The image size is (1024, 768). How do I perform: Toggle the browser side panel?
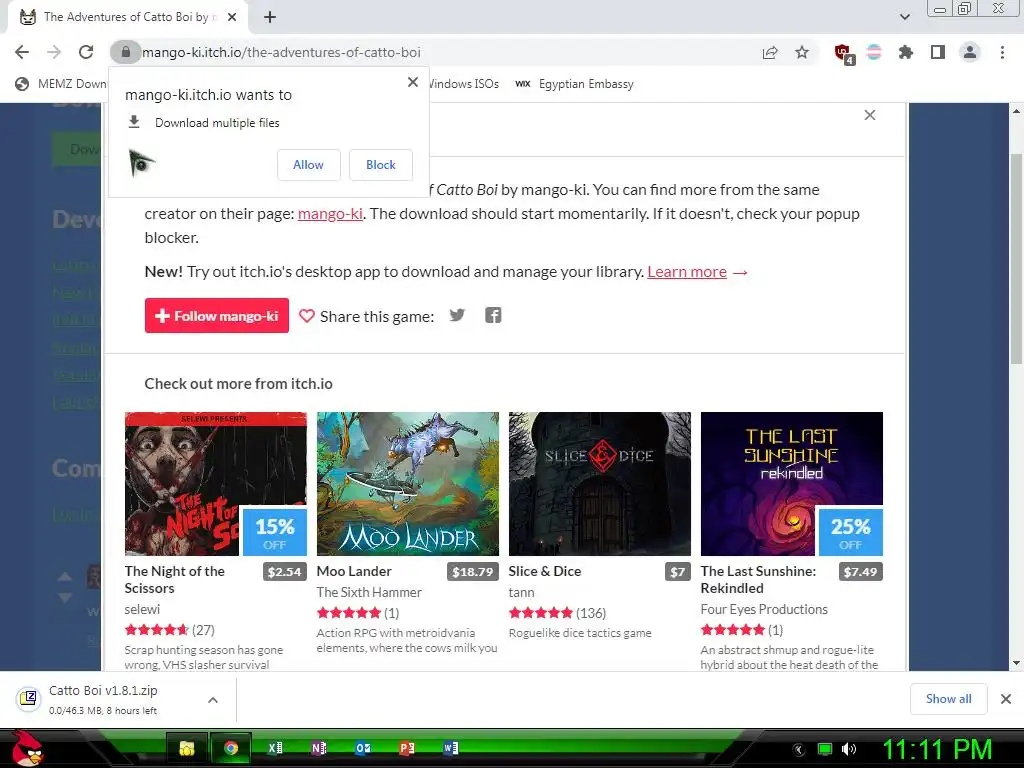938,52
